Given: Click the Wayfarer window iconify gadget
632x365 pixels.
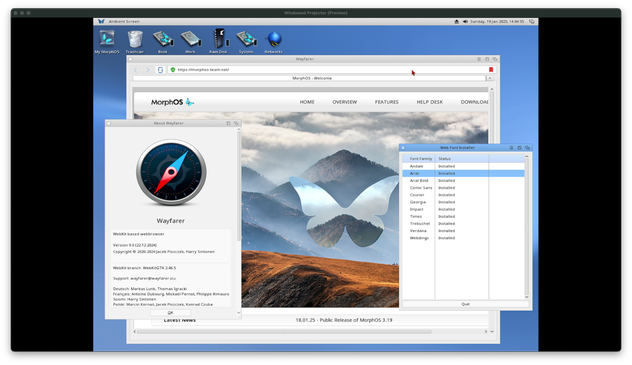Looking at the screenshot, I should tap(479, 59).
